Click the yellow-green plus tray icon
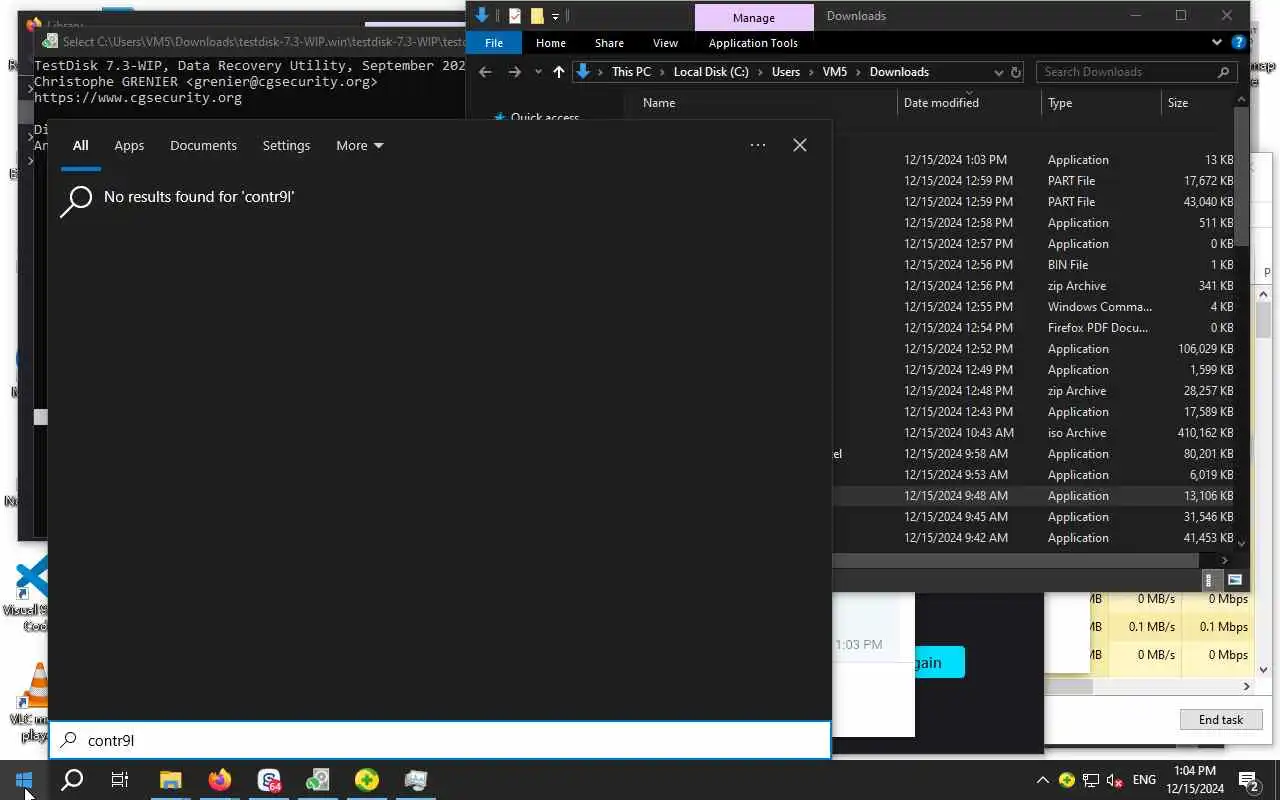This screenshot has width=1280, height=800. point(1067,780)
